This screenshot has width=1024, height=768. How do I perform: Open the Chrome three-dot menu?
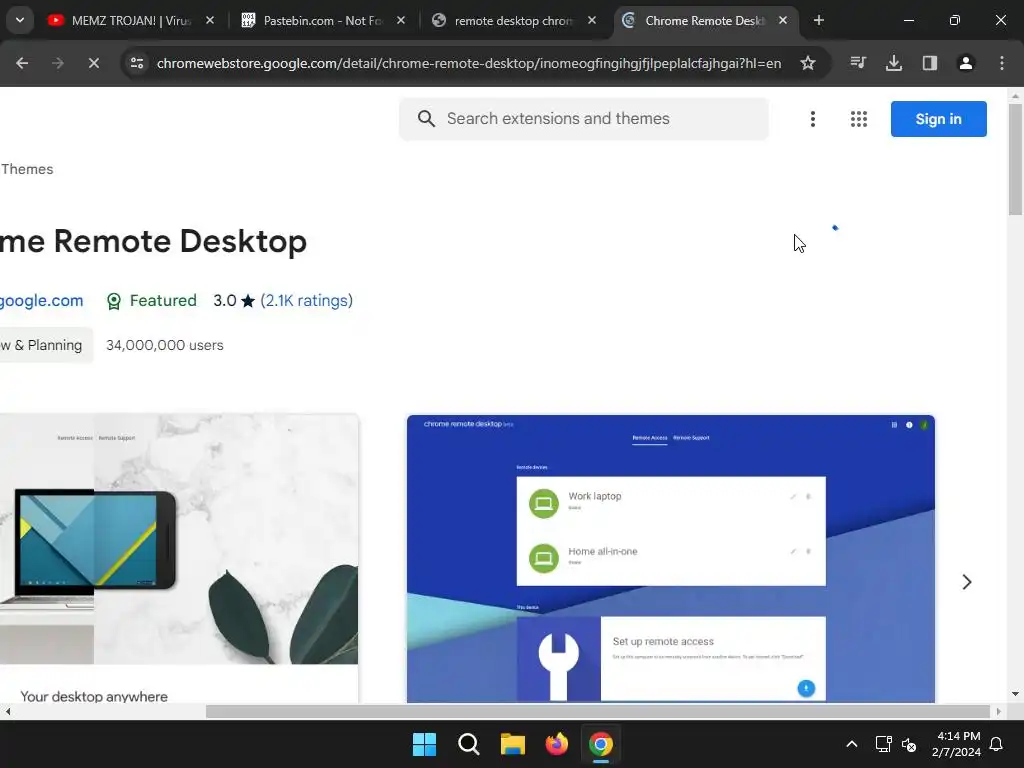[x=1002, y=63]
